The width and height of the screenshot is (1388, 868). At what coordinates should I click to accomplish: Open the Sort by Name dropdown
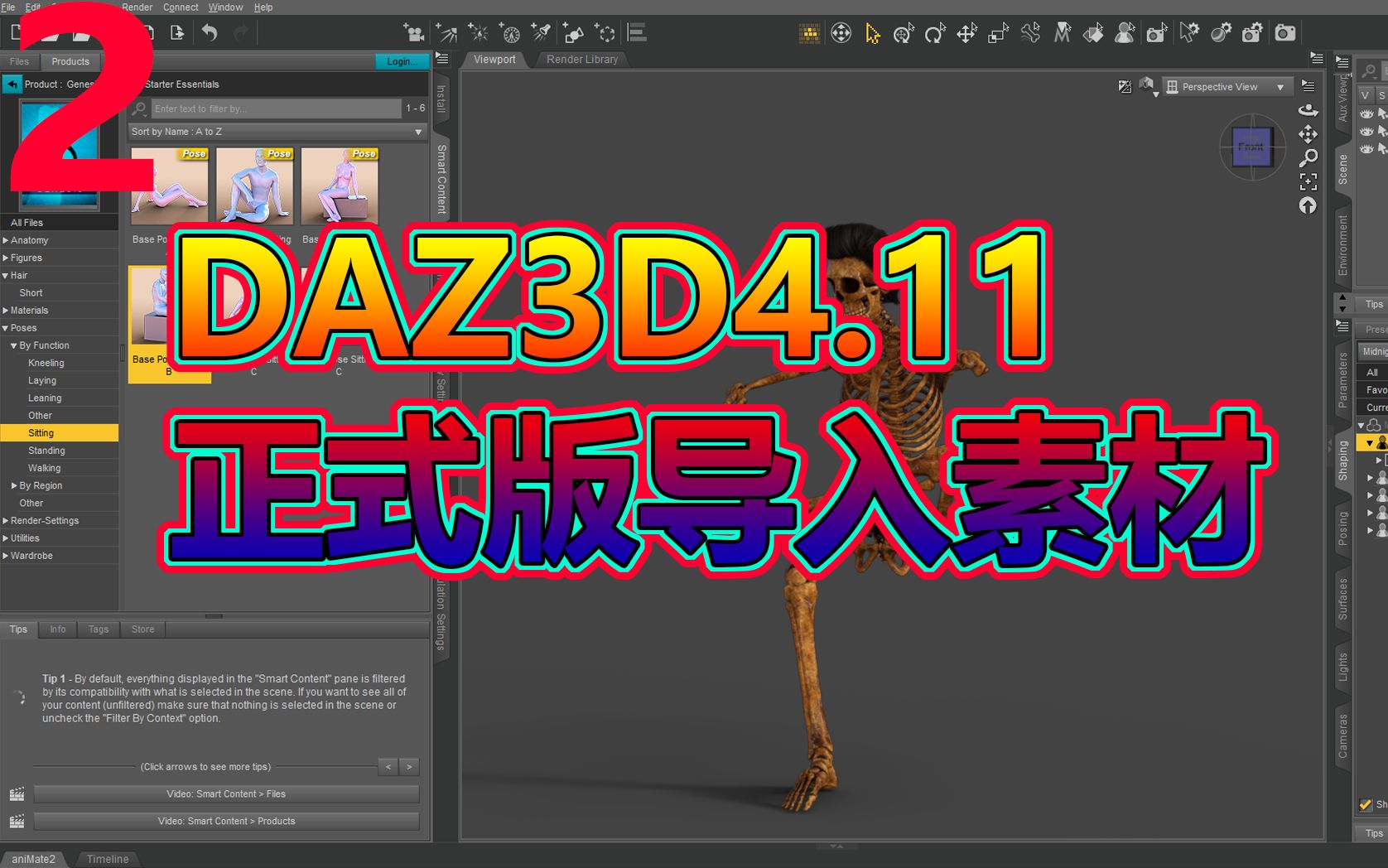[277, 132]
